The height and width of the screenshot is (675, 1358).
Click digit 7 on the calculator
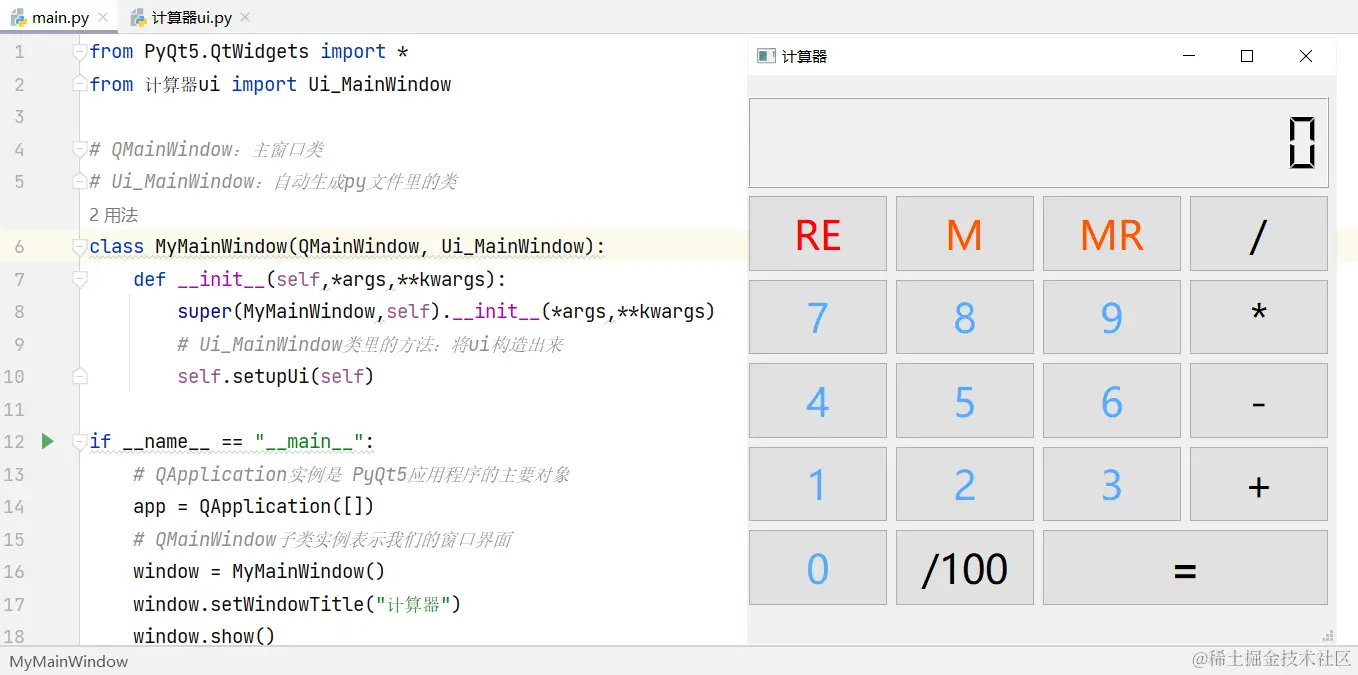(x=817, y=317)
